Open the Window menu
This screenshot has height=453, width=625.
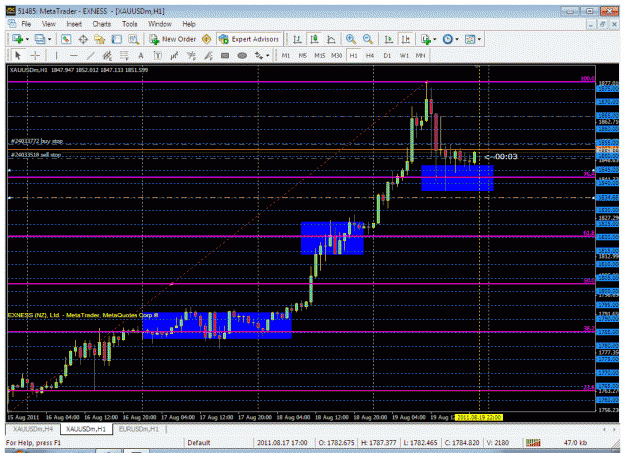pos(159,24)
